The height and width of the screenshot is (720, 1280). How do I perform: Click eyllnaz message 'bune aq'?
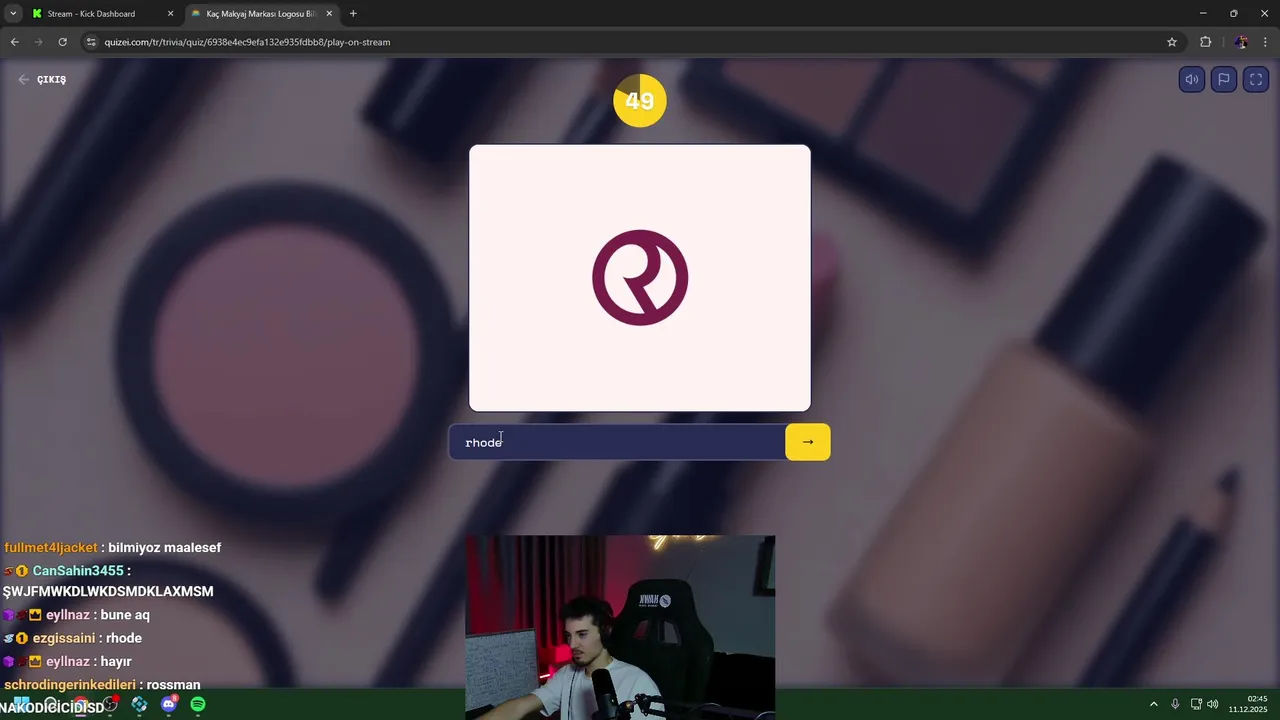pyautogui.click(x=125, y=615)
